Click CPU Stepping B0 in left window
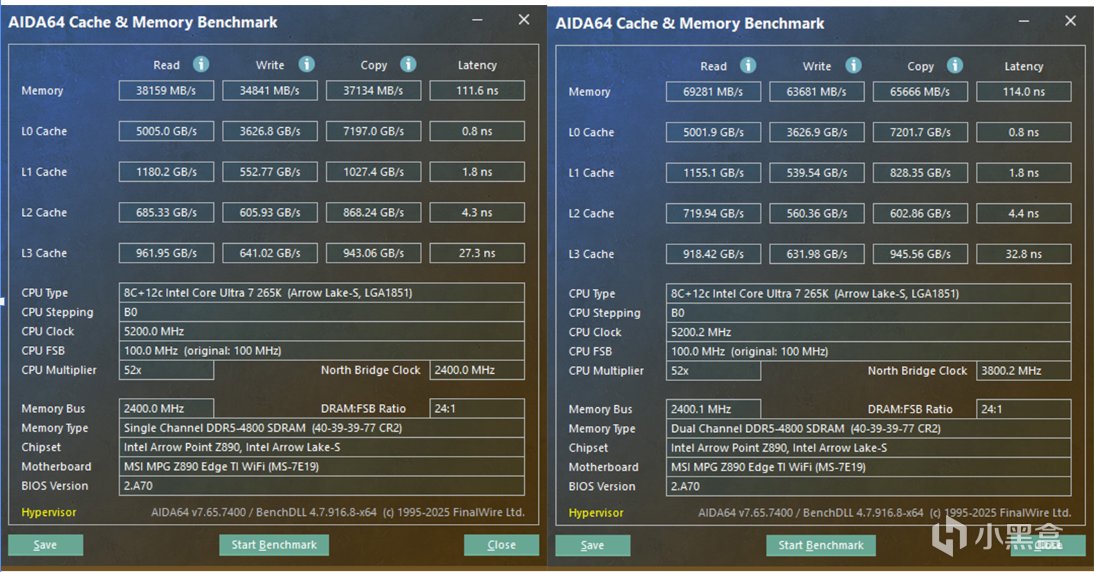The image size is (1095, 572). (x=321, y=312)
